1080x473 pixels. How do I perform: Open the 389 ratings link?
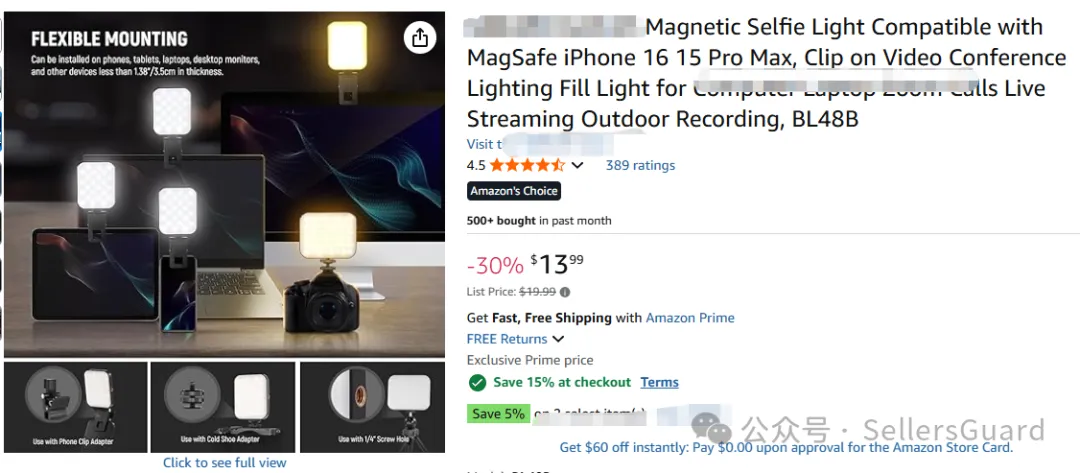pyautogui.click(x=640, y=165)
